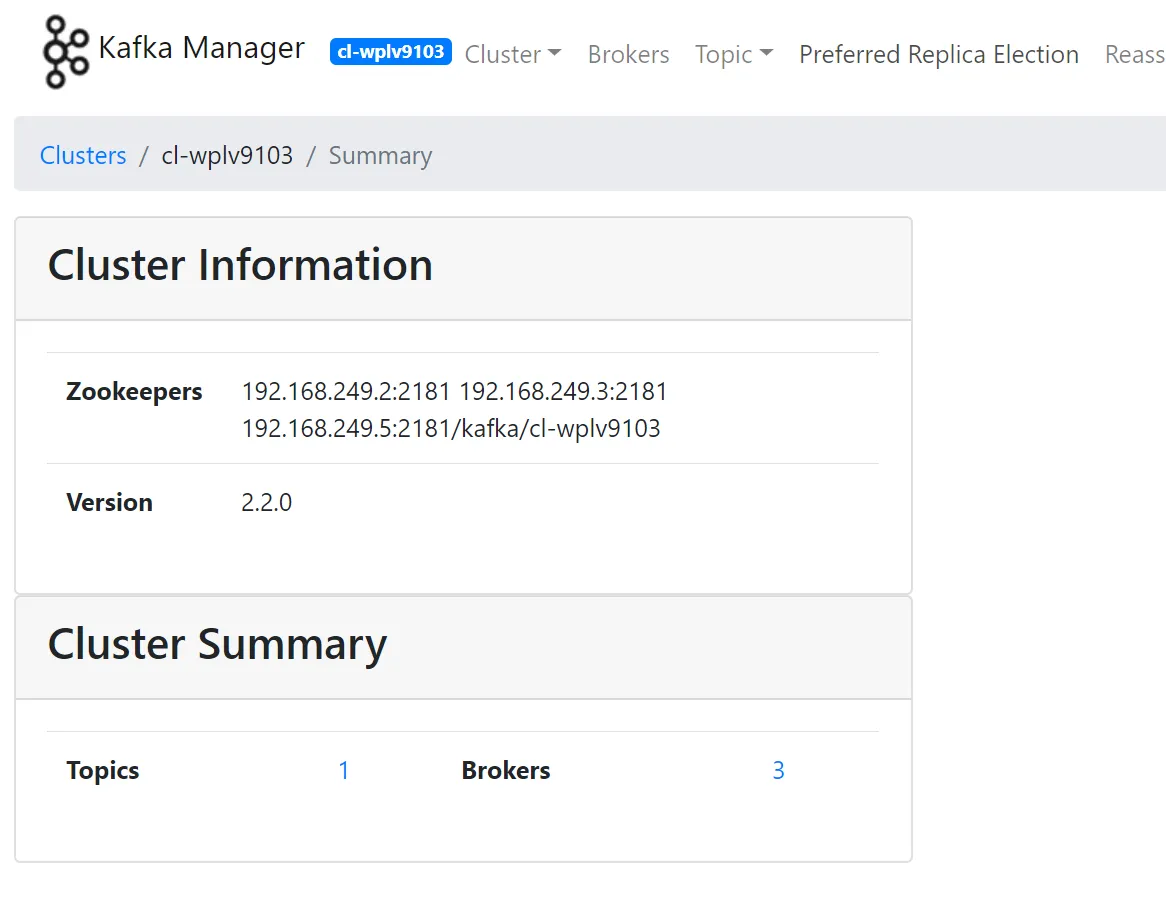Navigate back via the Clusters breadcrumb
This screenshot has height=905, width=1166.
click(x=83, y=155)
